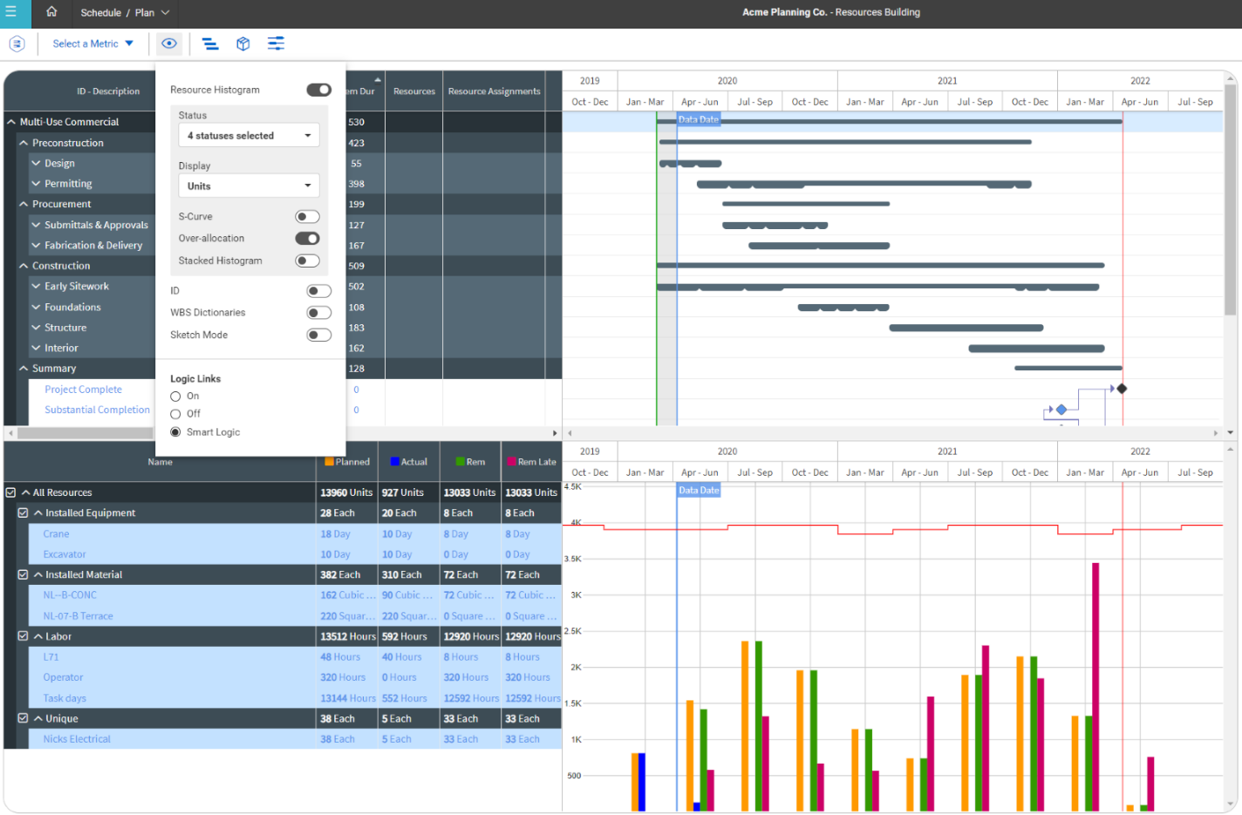
Task: Click the 3D cube toolbar icon
Action: click(x=243, y=44)
